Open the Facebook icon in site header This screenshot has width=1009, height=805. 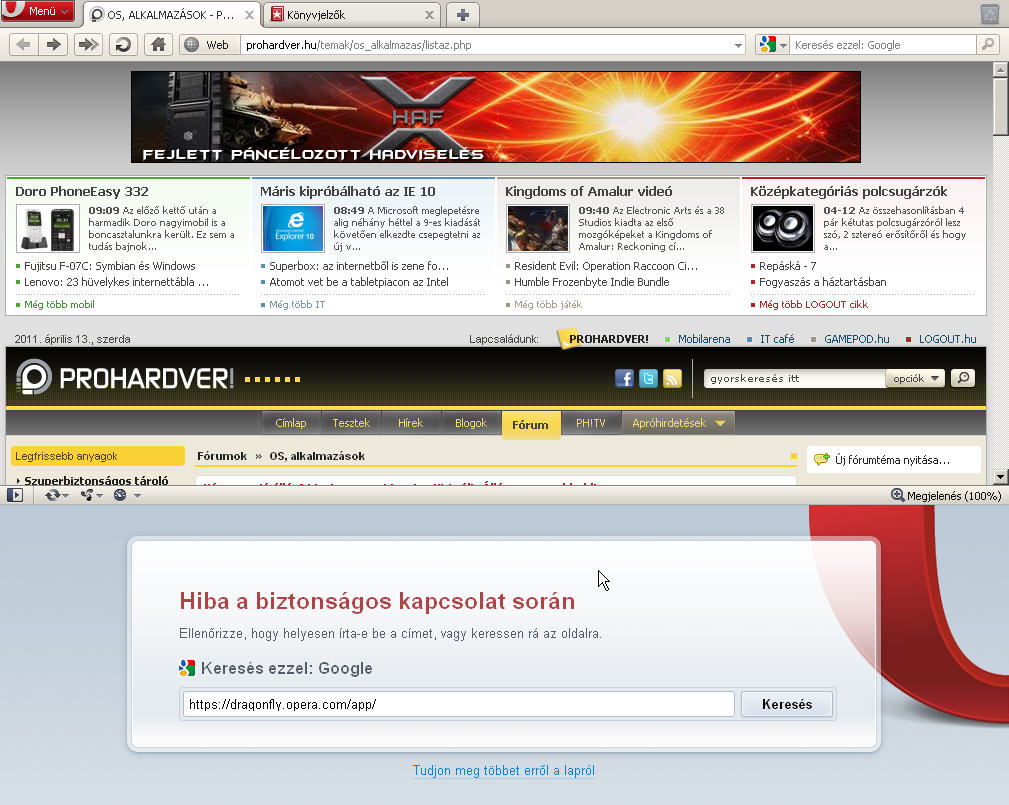[x=624, y=378]
